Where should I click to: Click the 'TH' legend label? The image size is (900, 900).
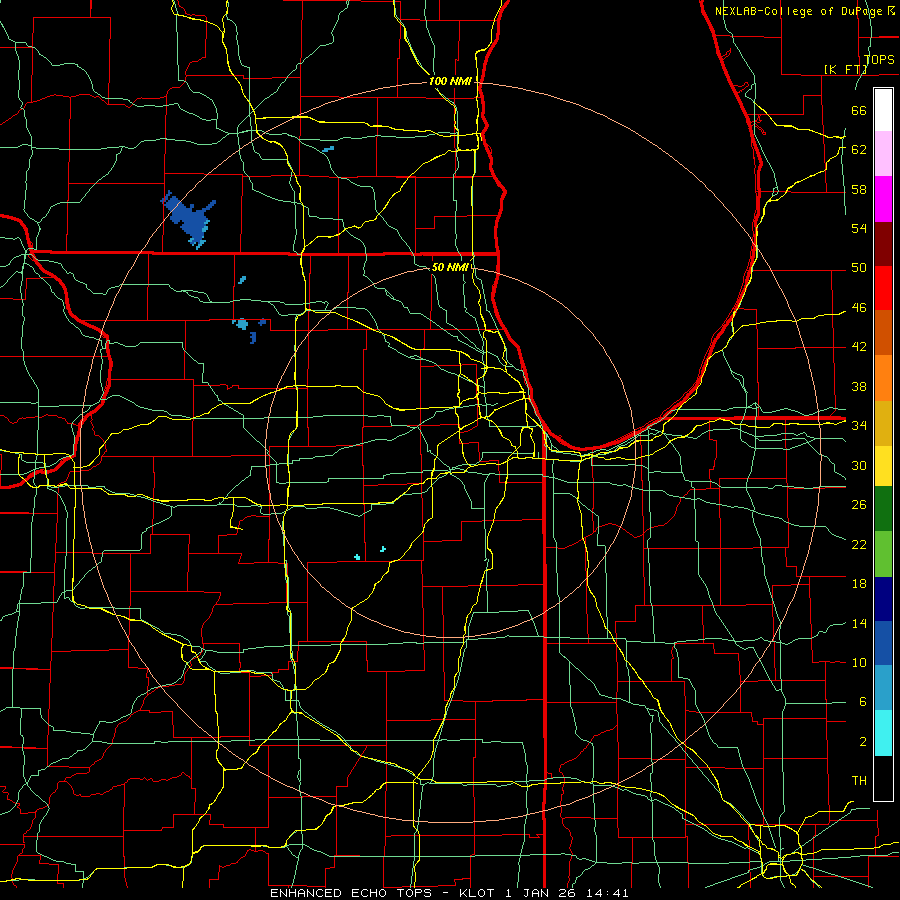[859, 781]
